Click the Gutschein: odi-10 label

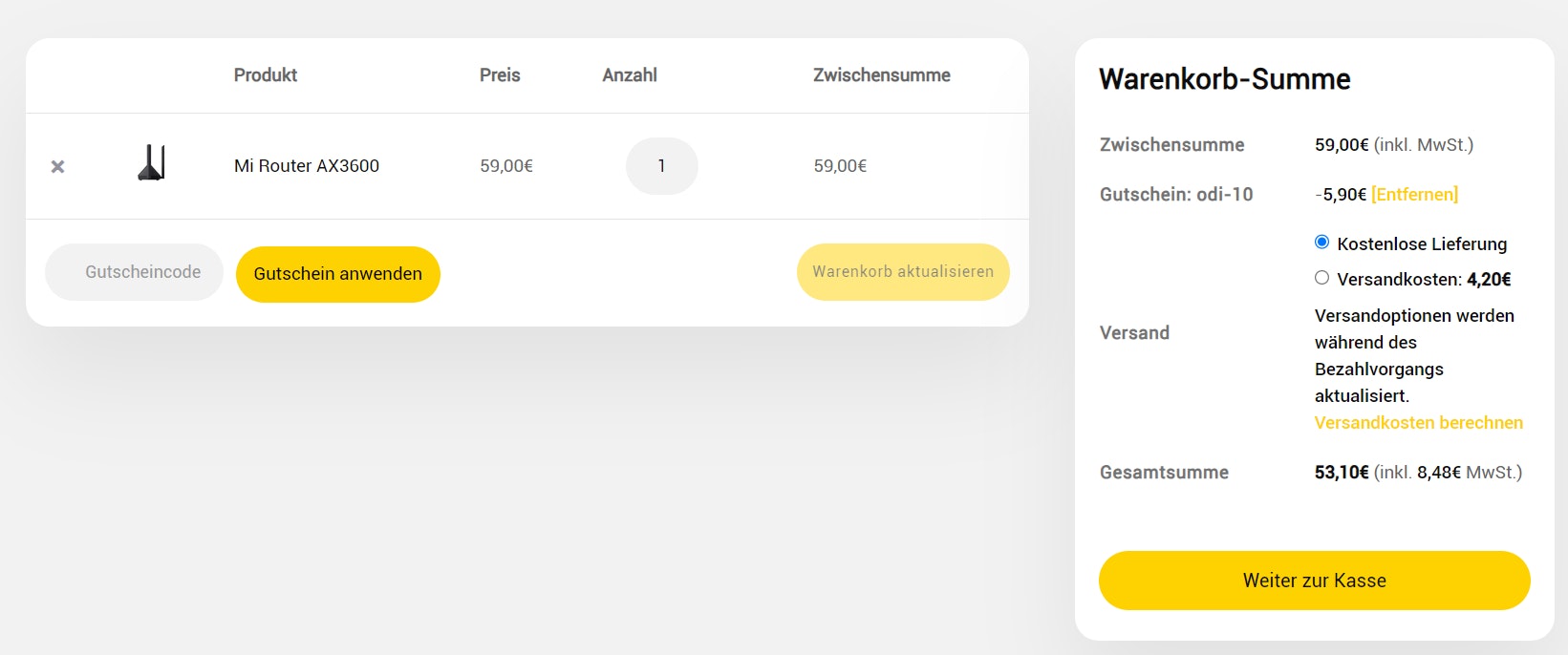point(1176,195)
